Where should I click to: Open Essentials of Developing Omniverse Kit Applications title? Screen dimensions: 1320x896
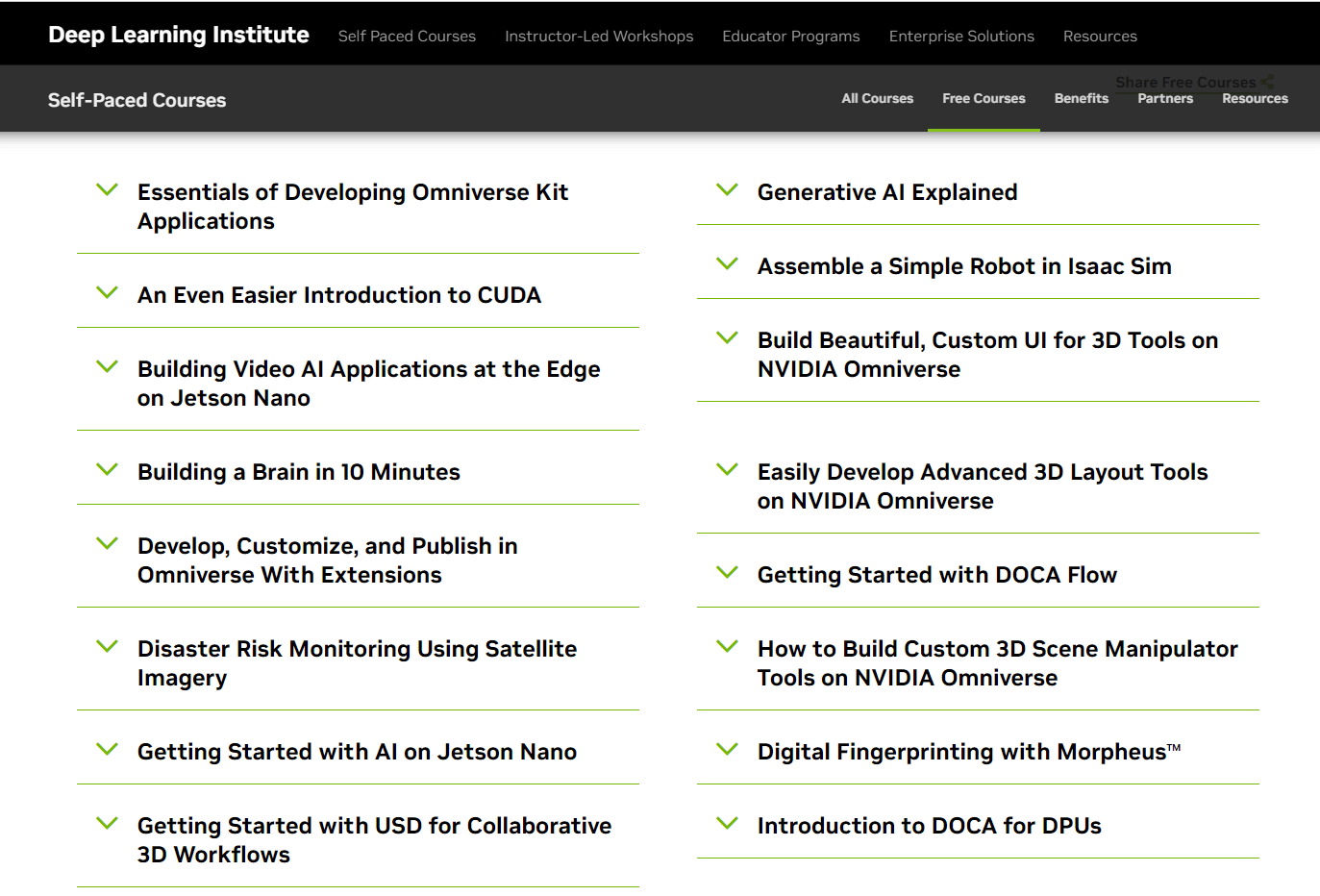click(353, 207)
